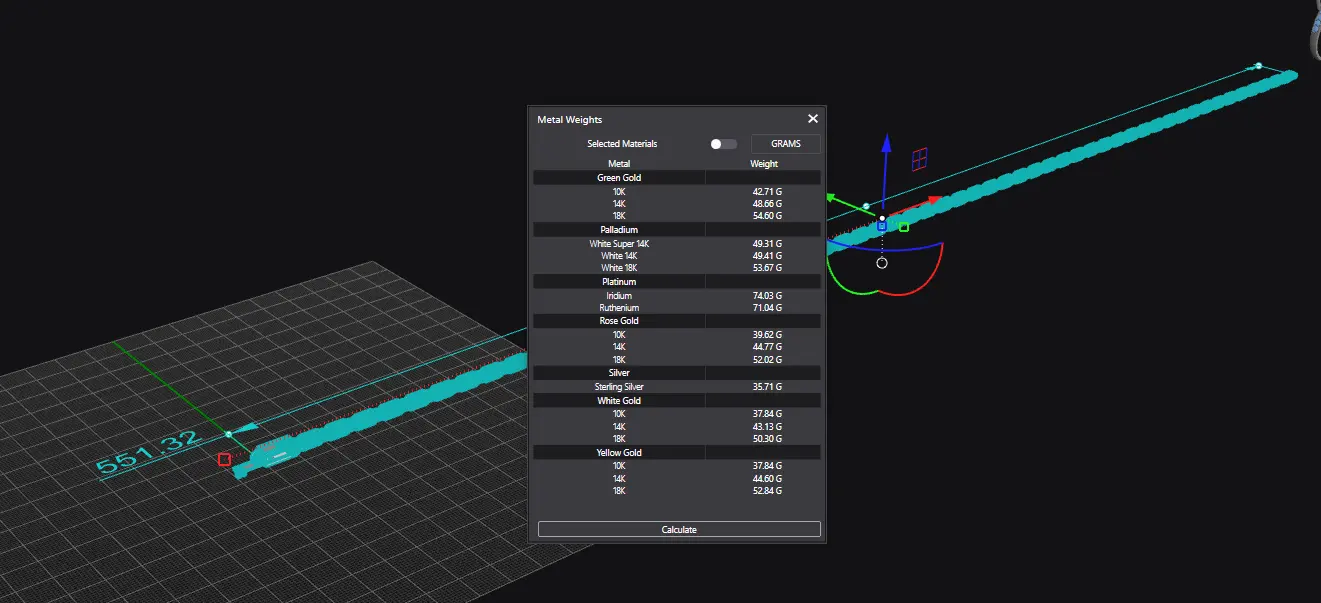
Task: Click the White Gold 18K row label
Action: pos(619,439)
